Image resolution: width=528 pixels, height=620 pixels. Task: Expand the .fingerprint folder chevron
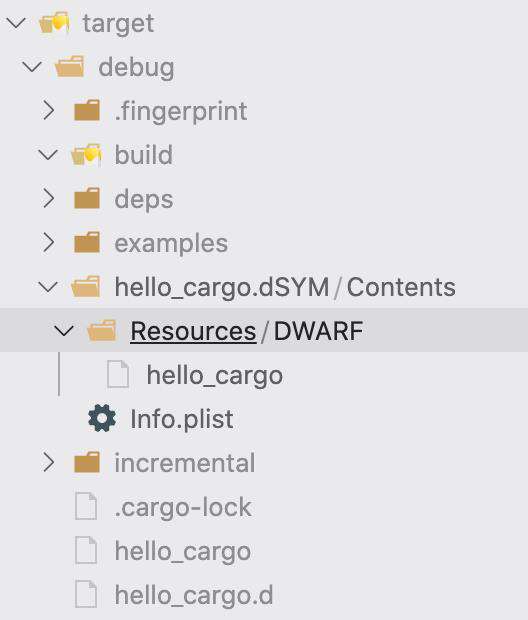pyautogui.click(x=48, y=110)
